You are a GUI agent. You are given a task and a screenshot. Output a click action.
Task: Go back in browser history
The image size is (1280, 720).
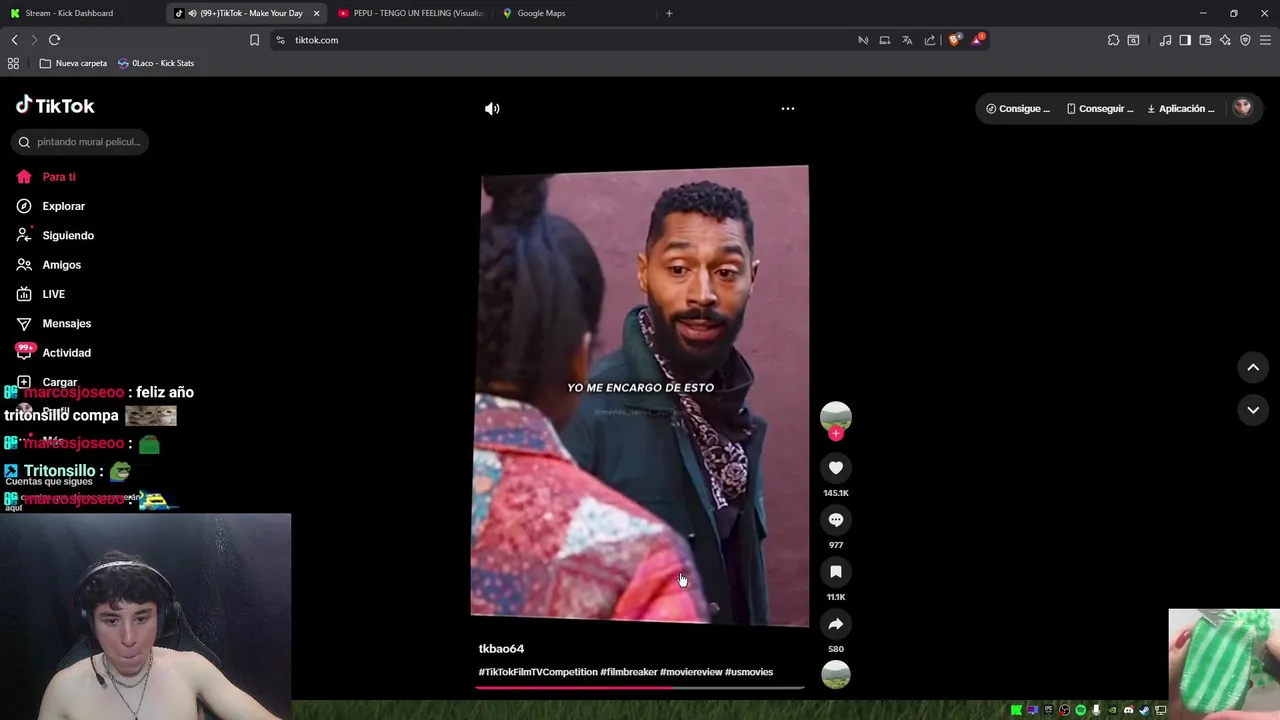pos(14,40)
